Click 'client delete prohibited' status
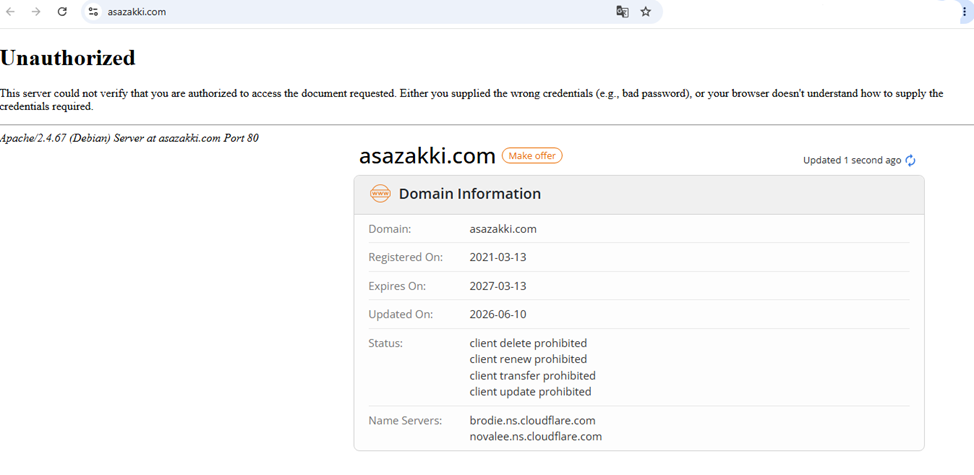The width and height of the screenshot is (974, 475). click(528, 343)
